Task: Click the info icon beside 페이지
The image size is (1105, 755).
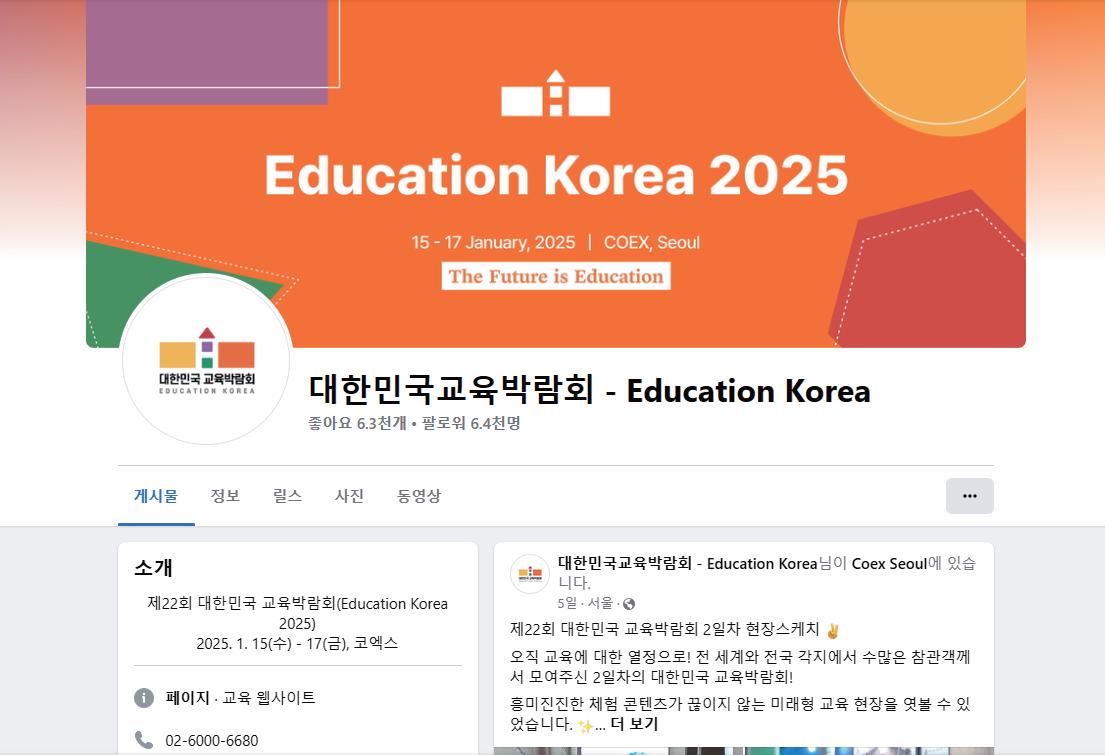Action: [144, 698]
